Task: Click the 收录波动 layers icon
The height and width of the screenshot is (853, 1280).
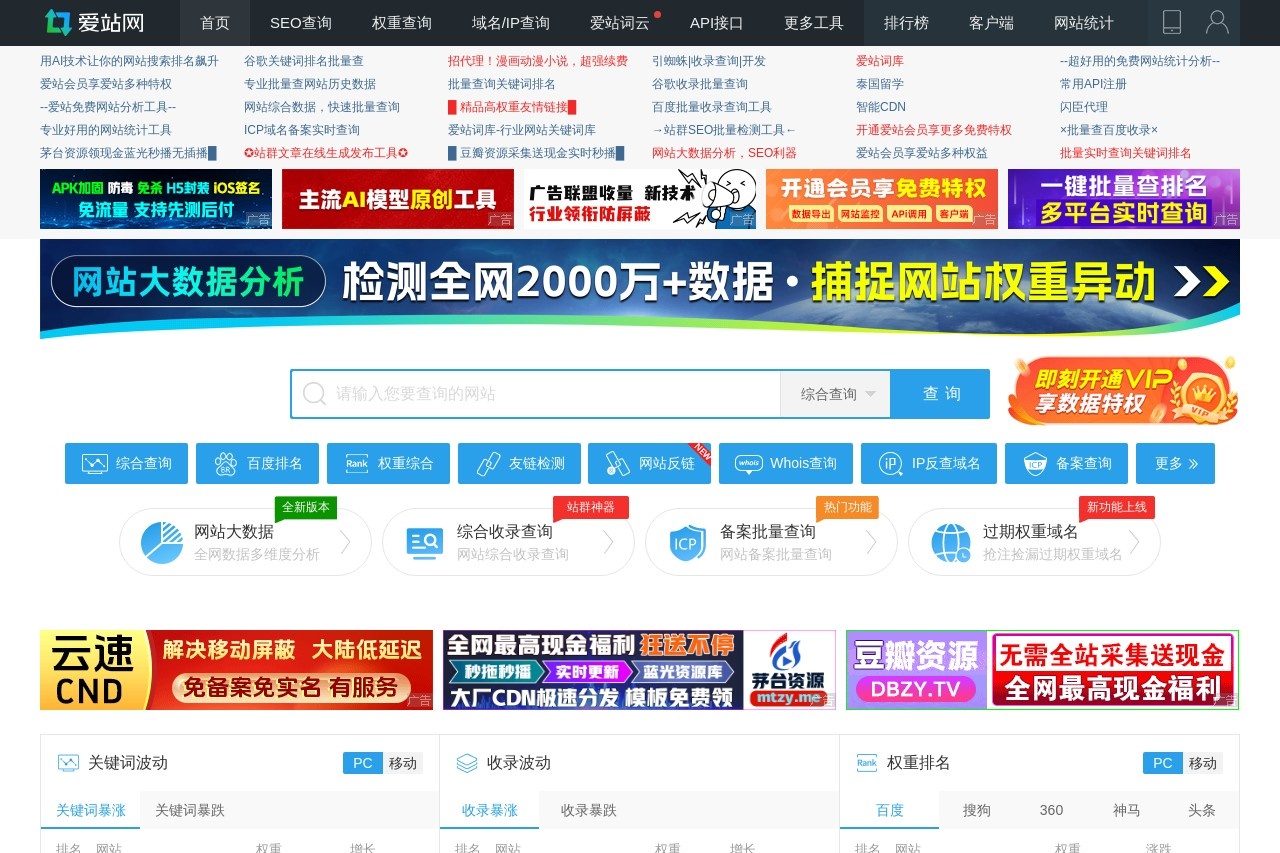Action: (467, 763)
